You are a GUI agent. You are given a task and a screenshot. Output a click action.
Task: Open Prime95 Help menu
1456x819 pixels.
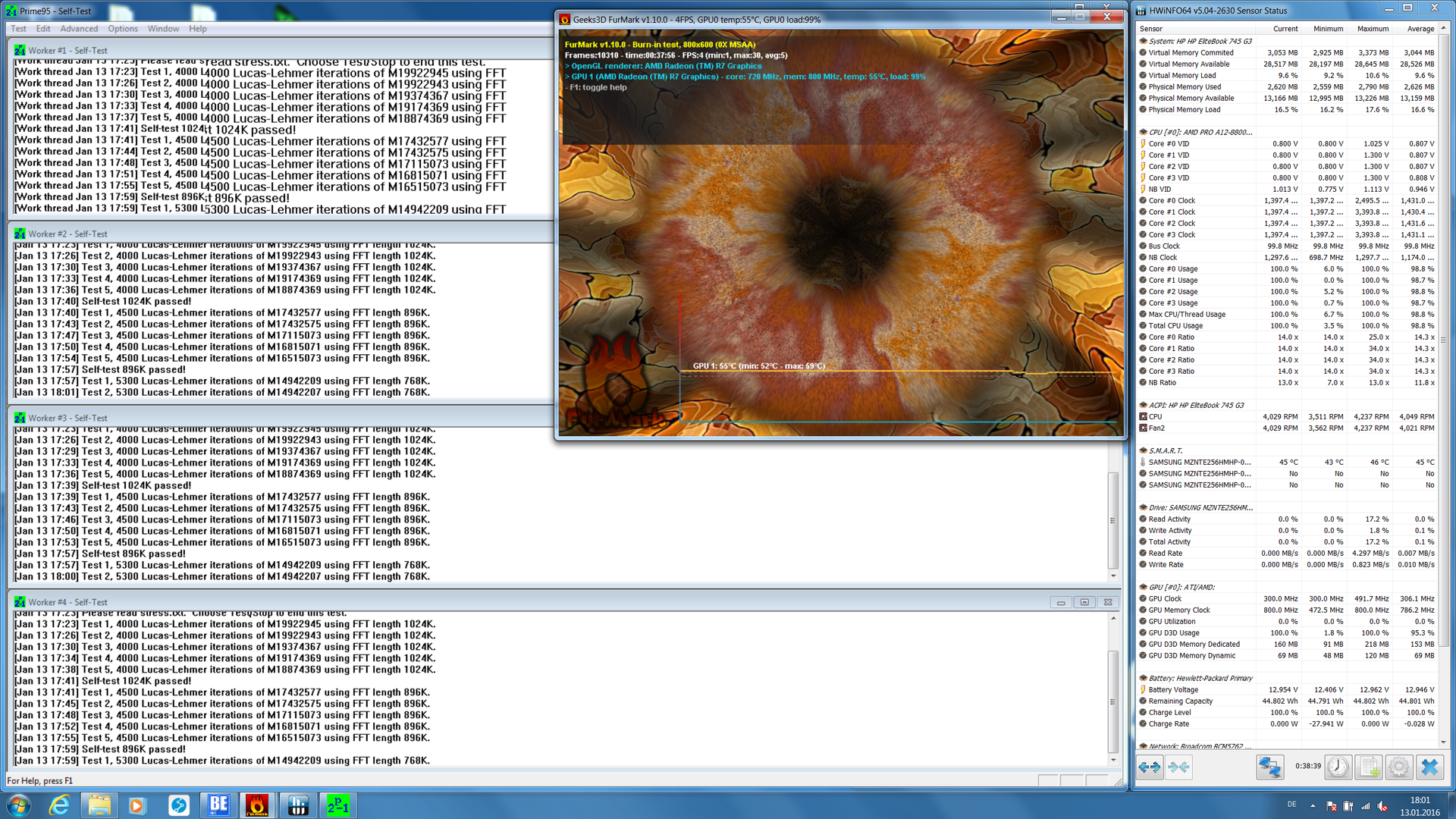point(198,29)
